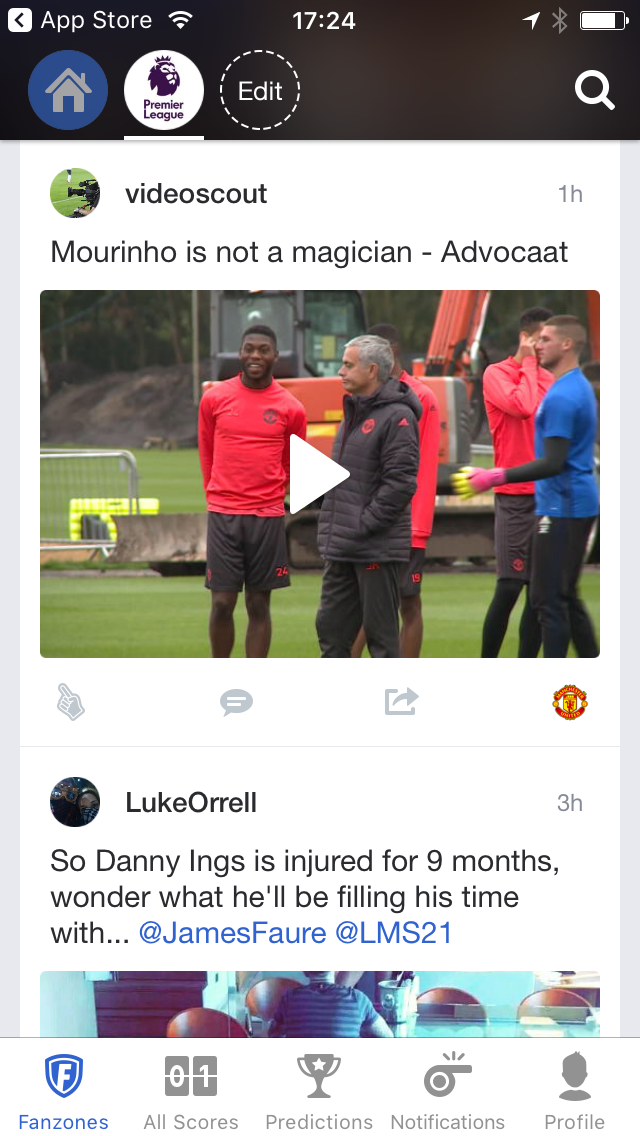Tap the Home fanzone icon

pyautogui.click(x=68, y=91)
